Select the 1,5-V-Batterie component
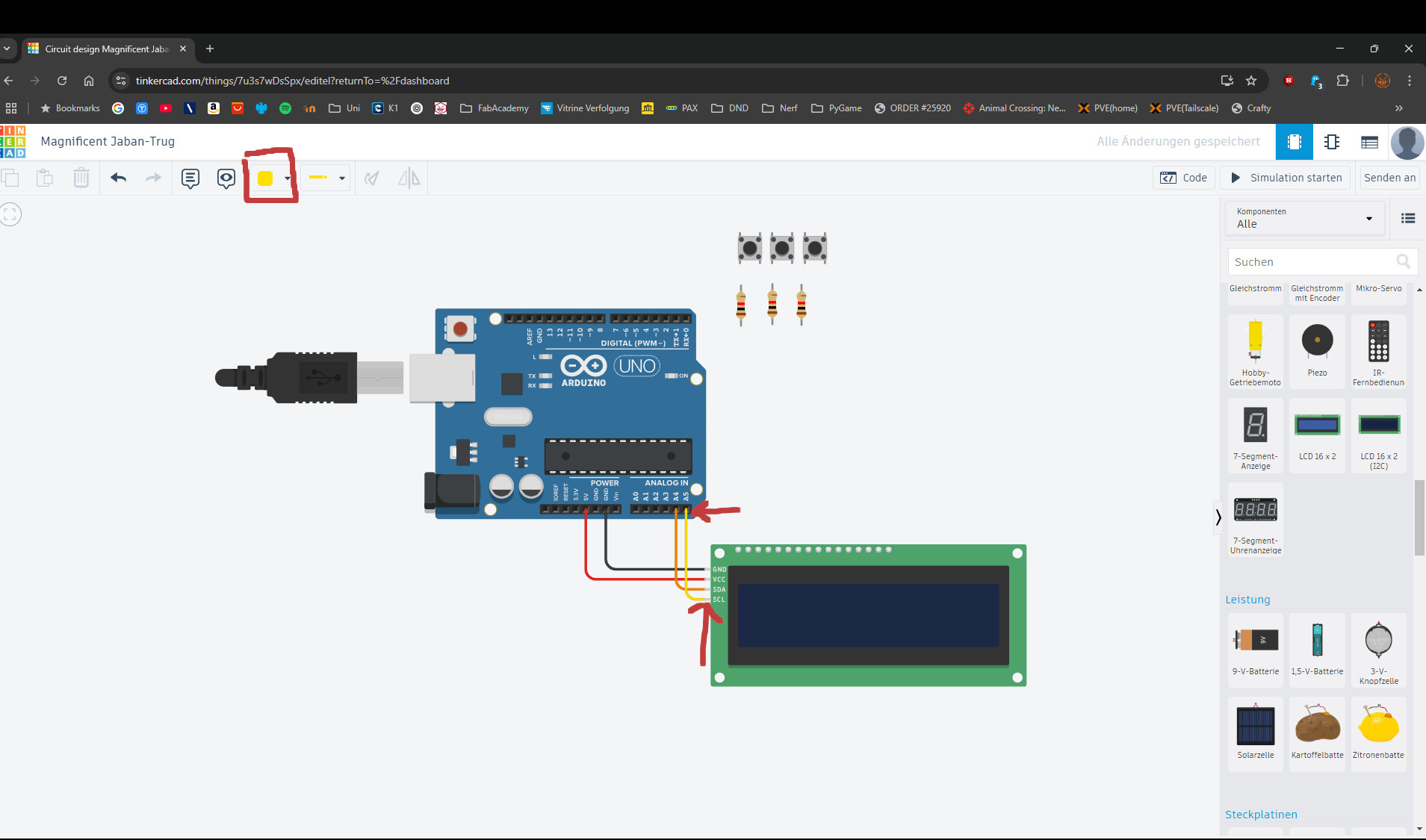The image size is (1426, 840). click(1317, 650)
